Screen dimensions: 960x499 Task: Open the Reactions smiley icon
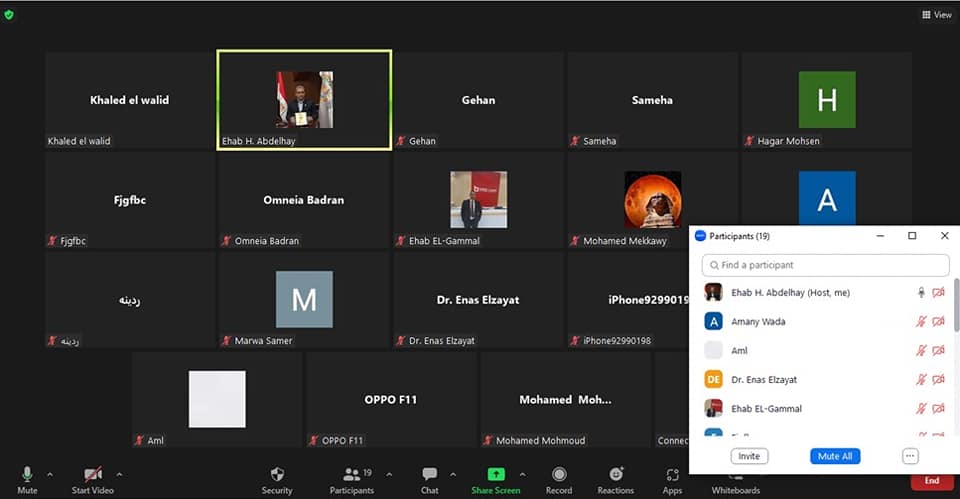(x=616, y=474)
